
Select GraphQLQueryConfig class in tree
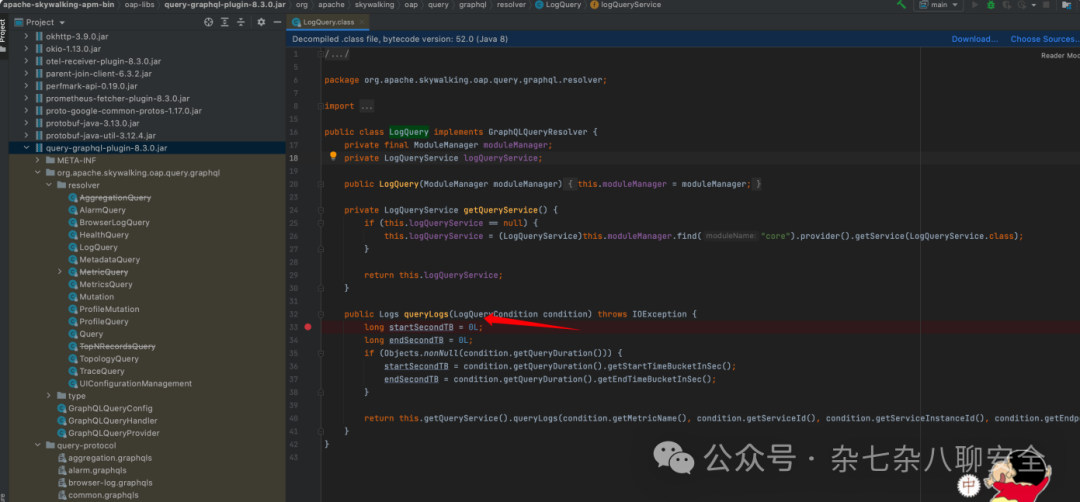coord(110,408)
